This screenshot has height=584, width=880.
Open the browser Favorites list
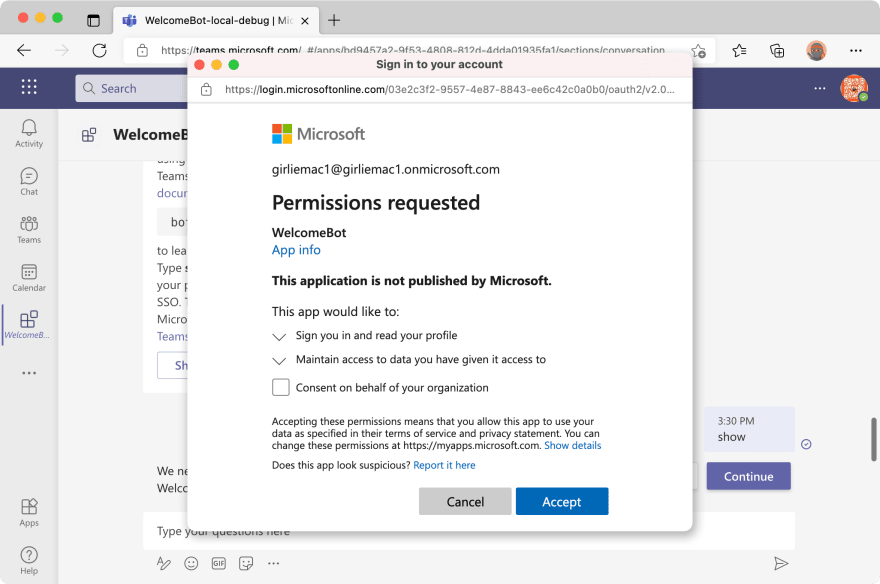click(739, 51)
